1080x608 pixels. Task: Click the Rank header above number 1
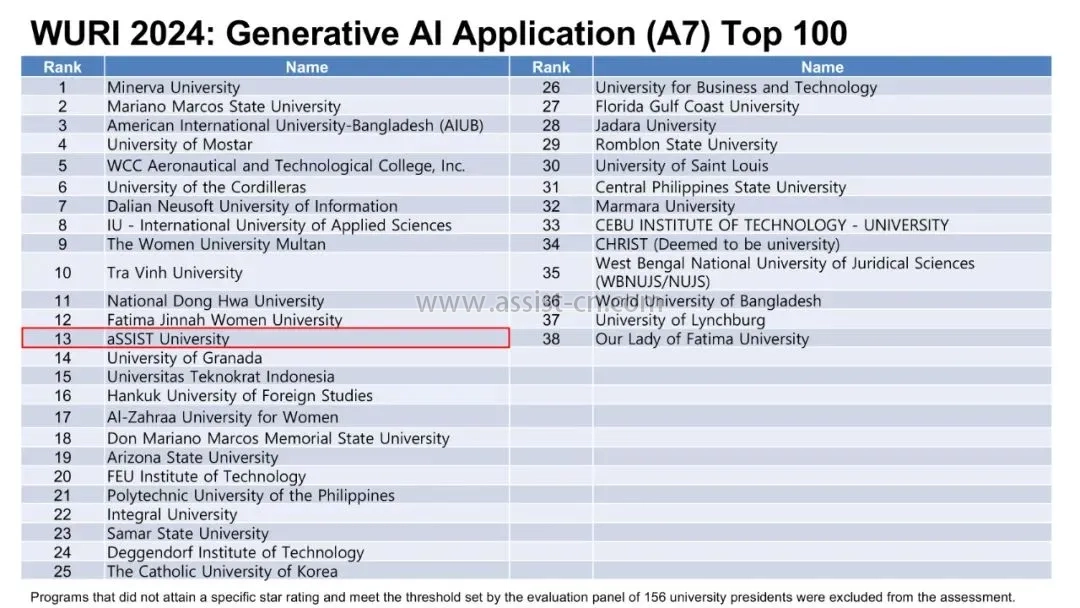coord(63,67)
